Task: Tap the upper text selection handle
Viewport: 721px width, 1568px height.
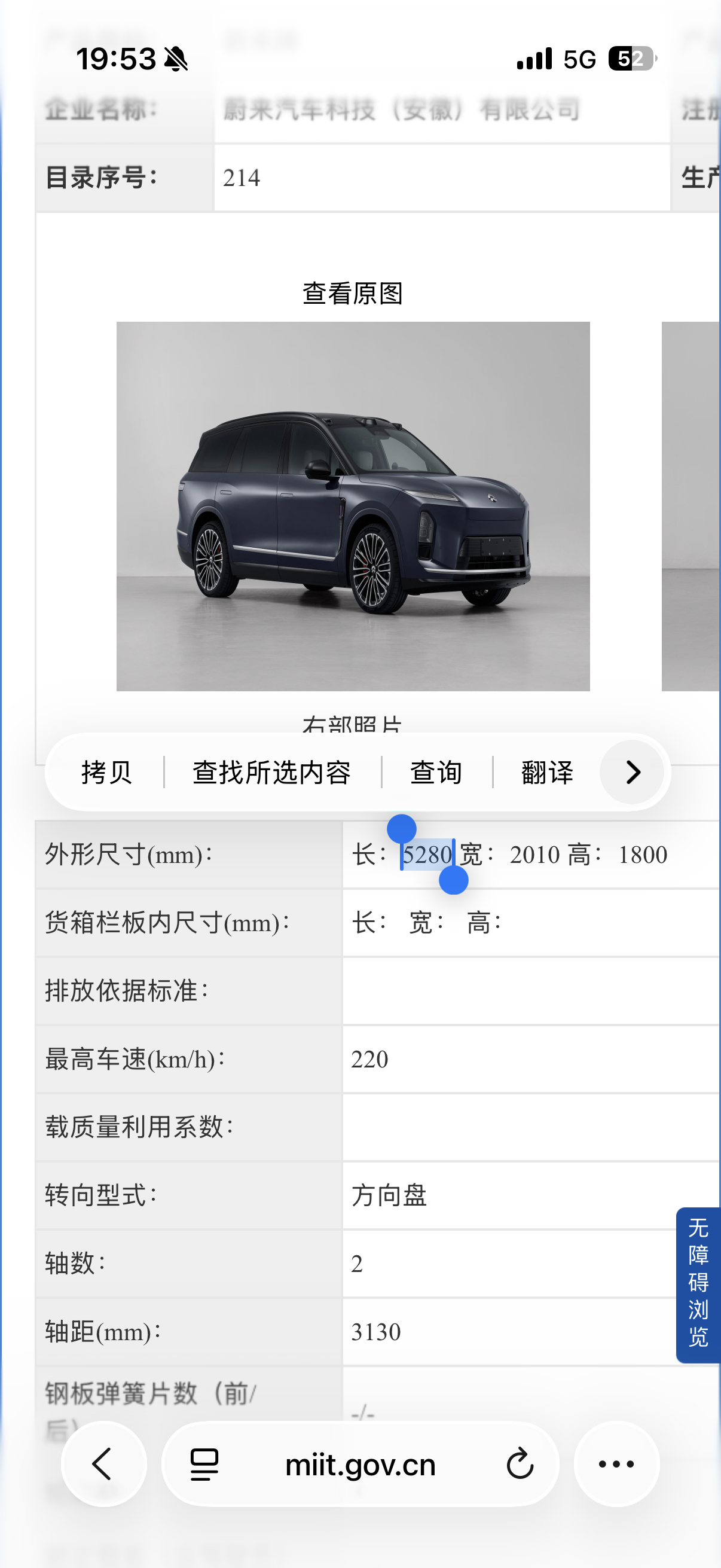Action: (402, 829)
